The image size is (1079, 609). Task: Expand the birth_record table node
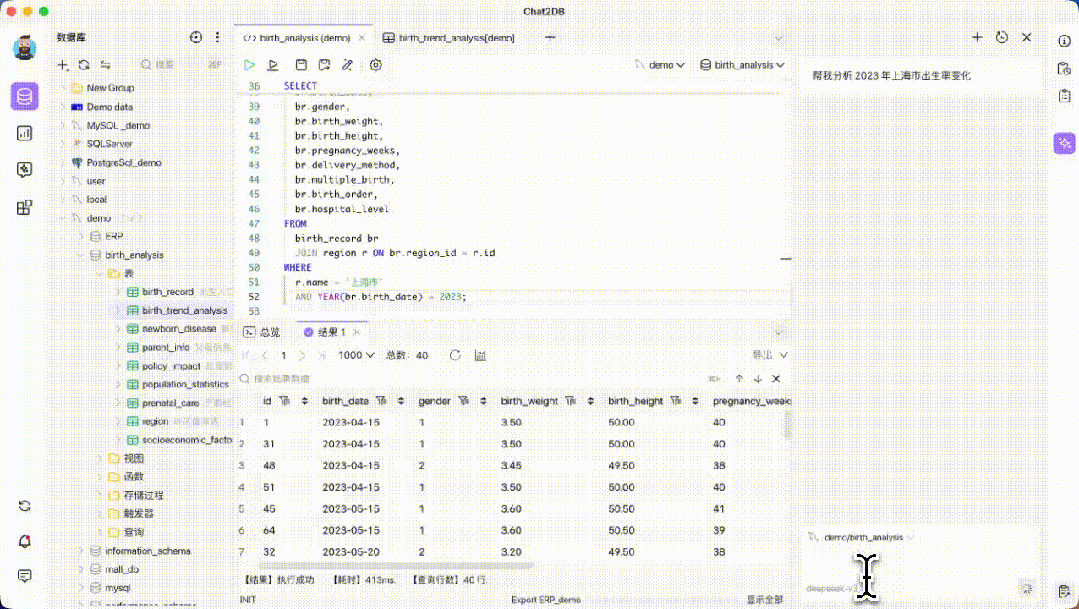pyautogui.click(x=118, y=292)
